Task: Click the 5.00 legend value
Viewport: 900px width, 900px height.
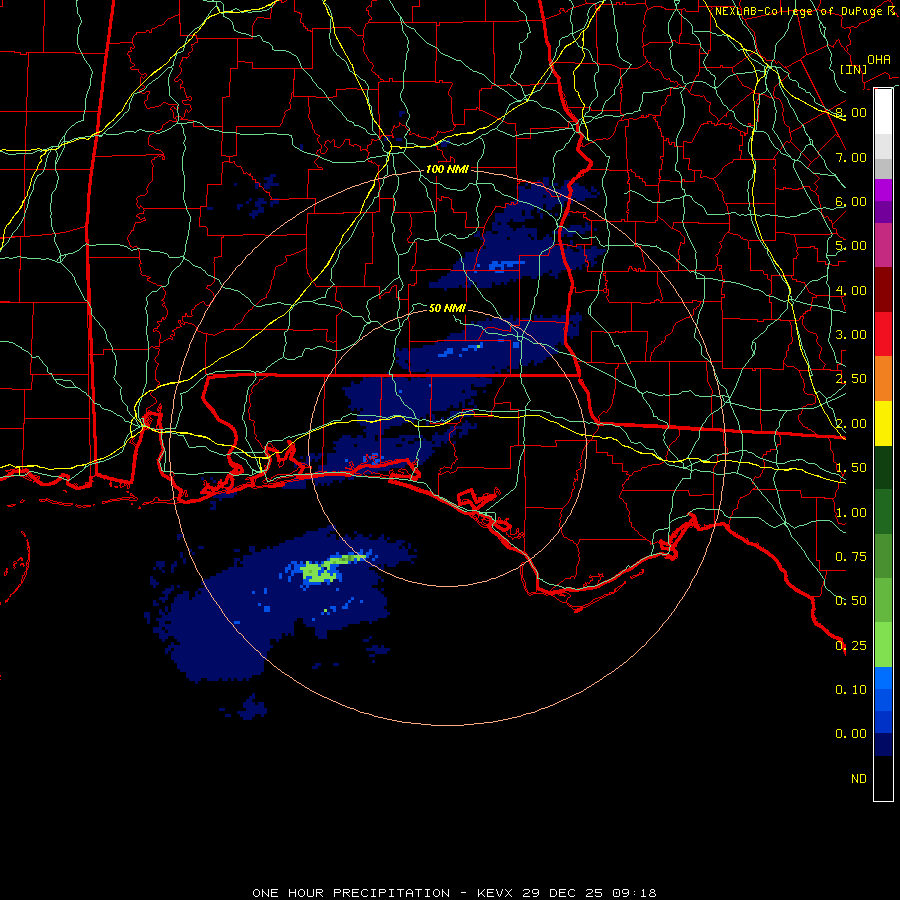Action: [851, 246]
